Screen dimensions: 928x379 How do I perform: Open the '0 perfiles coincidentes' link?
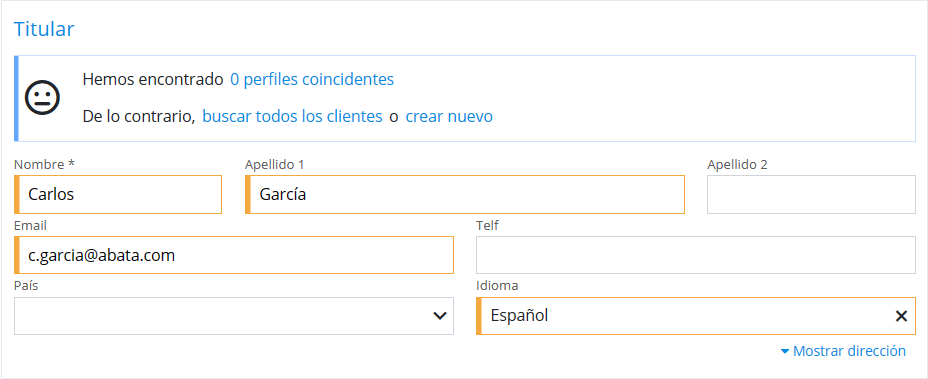pos(312,79)
